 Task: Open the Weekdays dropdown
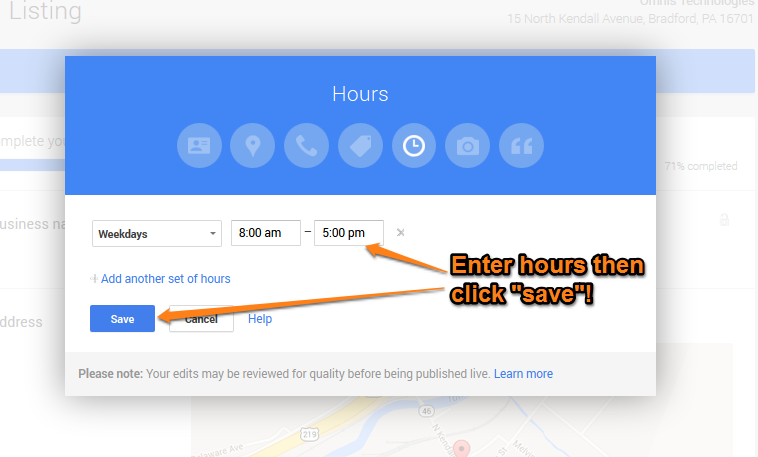[x=156, y=234]
